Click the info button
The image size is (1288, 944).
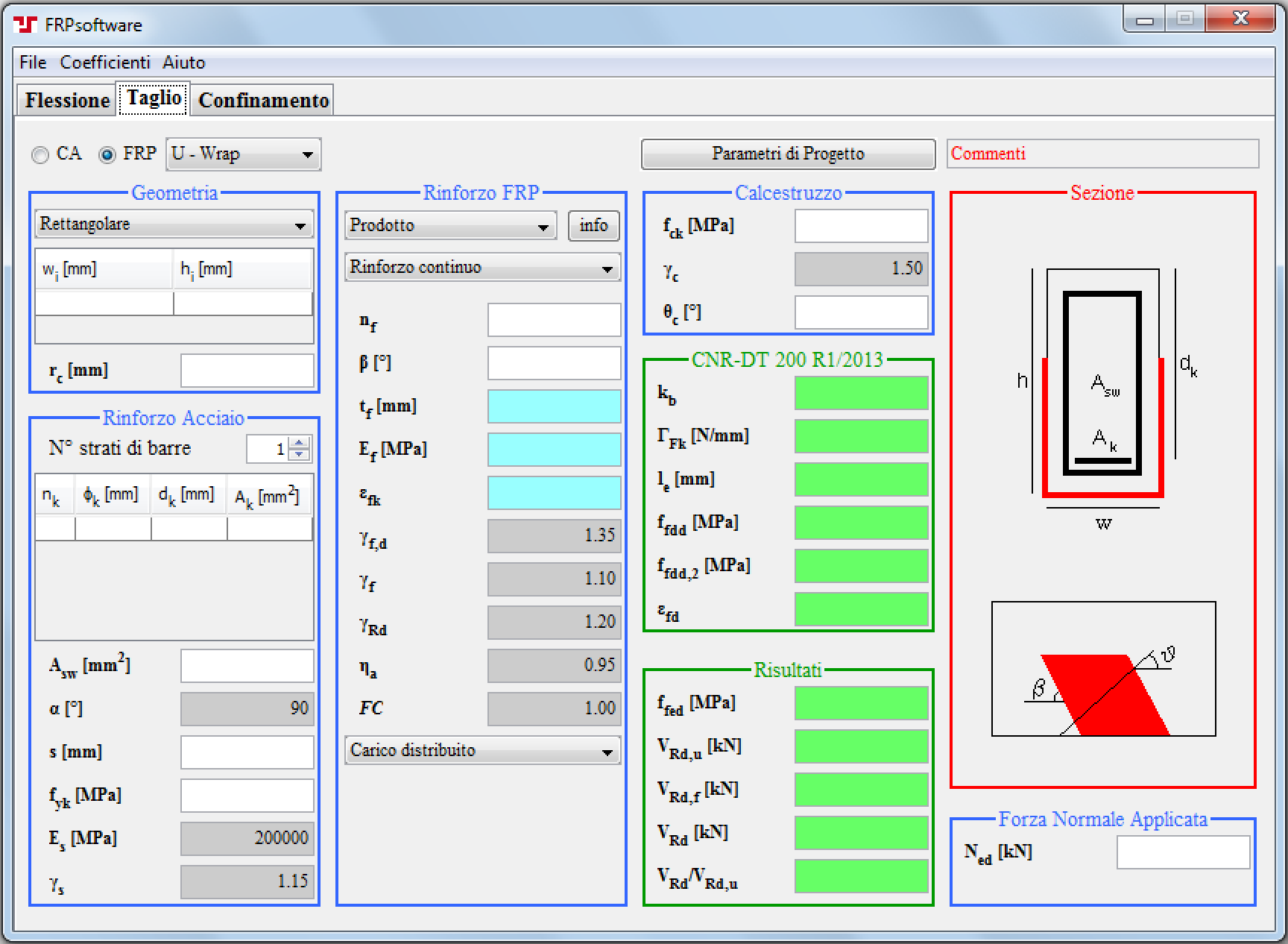594,225
